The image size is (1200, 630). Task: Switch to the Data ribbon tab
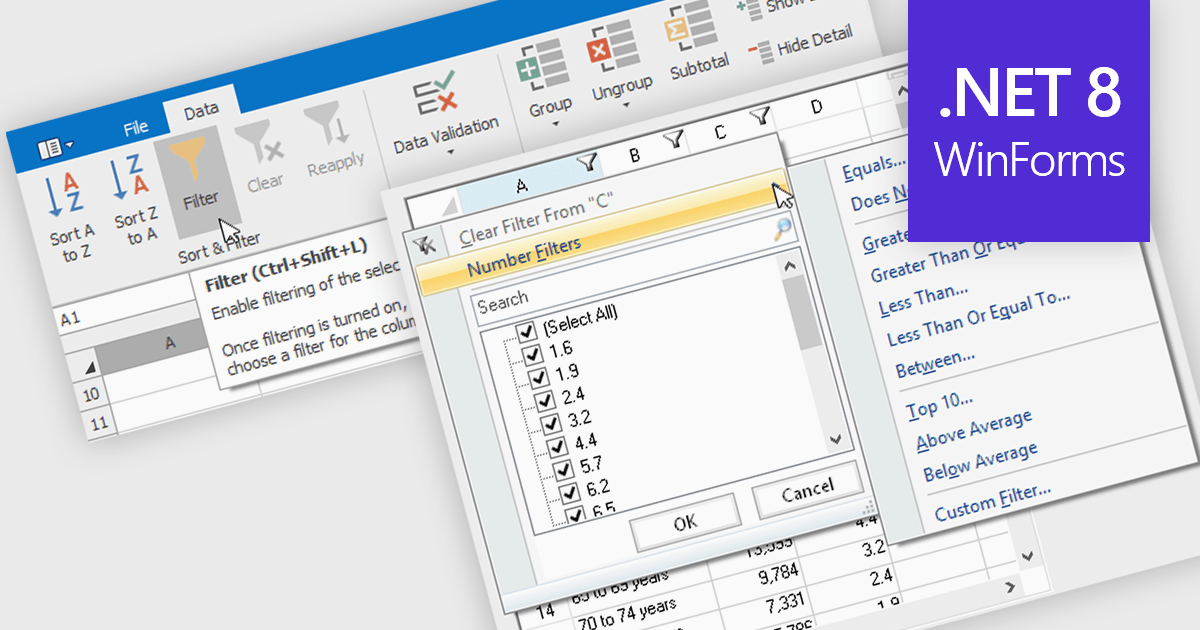201,111
